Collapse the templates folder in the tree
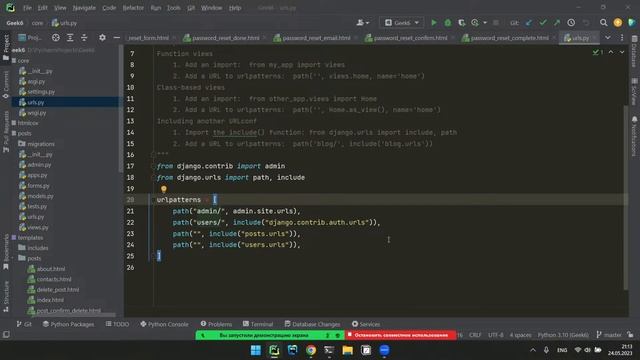Viewport: 640px width, 360px height. 14,238
